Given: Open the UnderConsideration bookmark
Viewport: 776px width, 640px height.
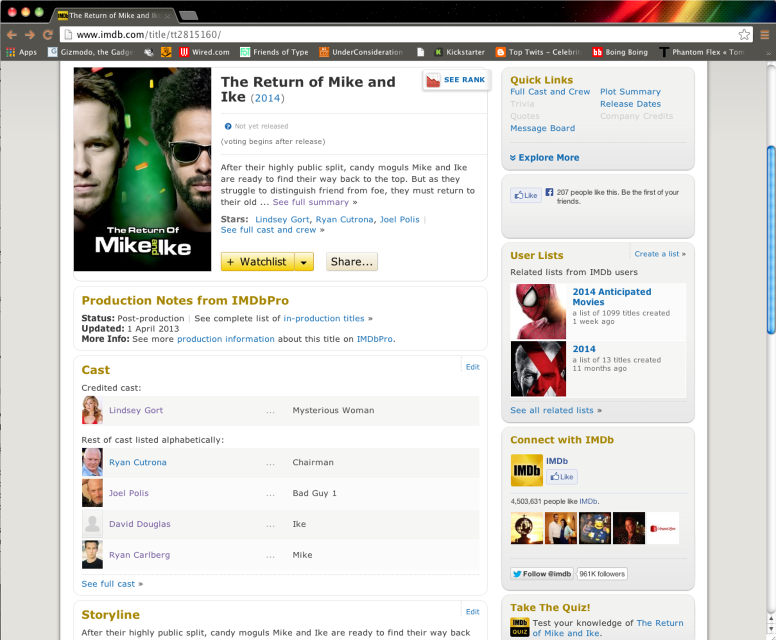Looking at the screenshot, I should click(361, 52).
